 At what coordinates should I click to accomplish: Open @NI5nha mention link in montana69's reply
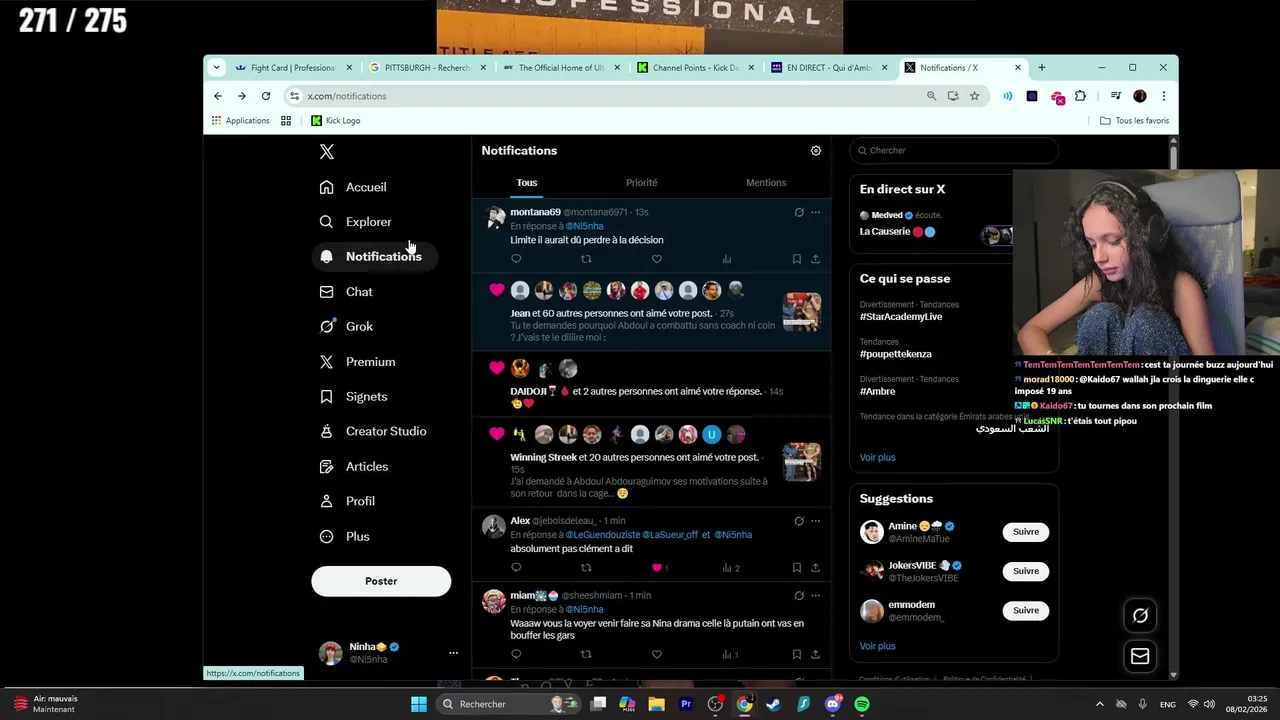584,226
